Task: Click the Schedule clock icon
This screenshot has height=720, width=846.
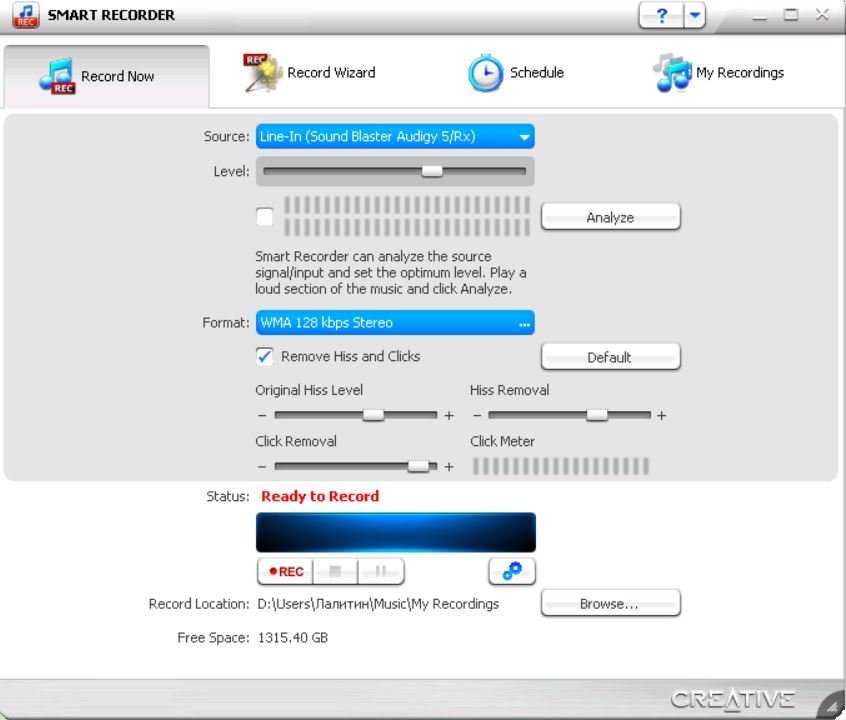Action: [x=486, y=73]
